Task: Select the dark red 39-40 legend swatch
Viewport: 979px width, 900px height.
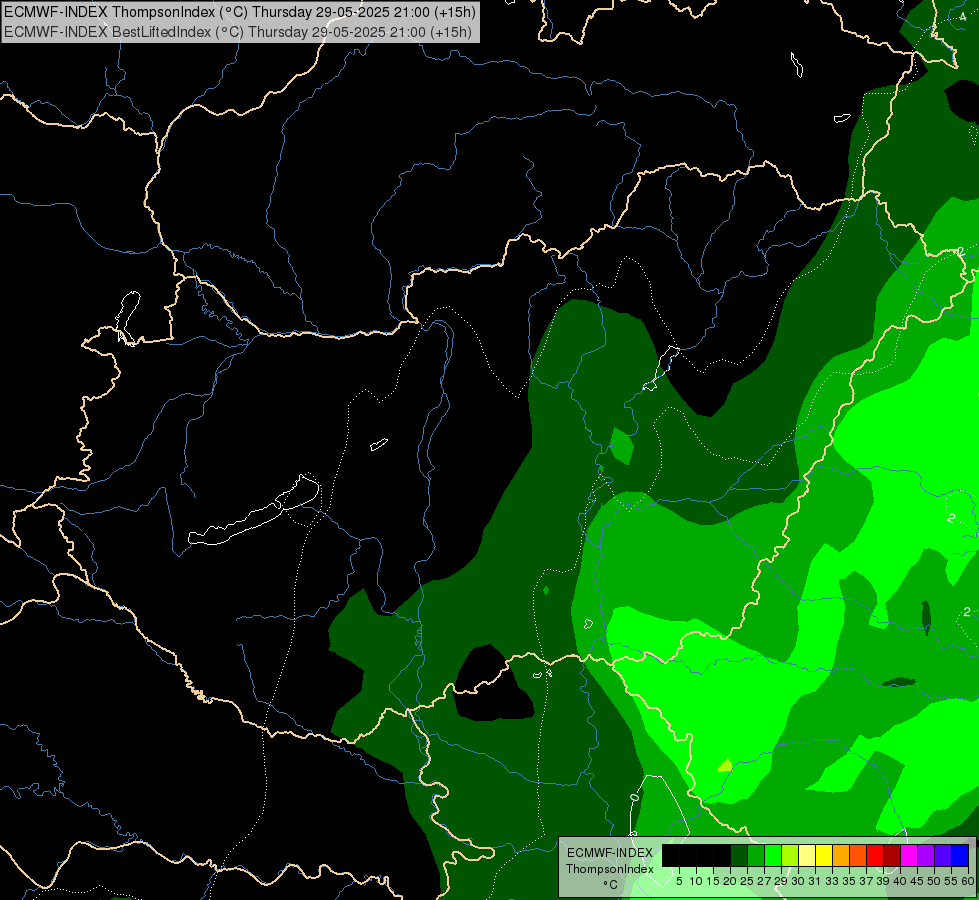Action: (x=892, y=855)
